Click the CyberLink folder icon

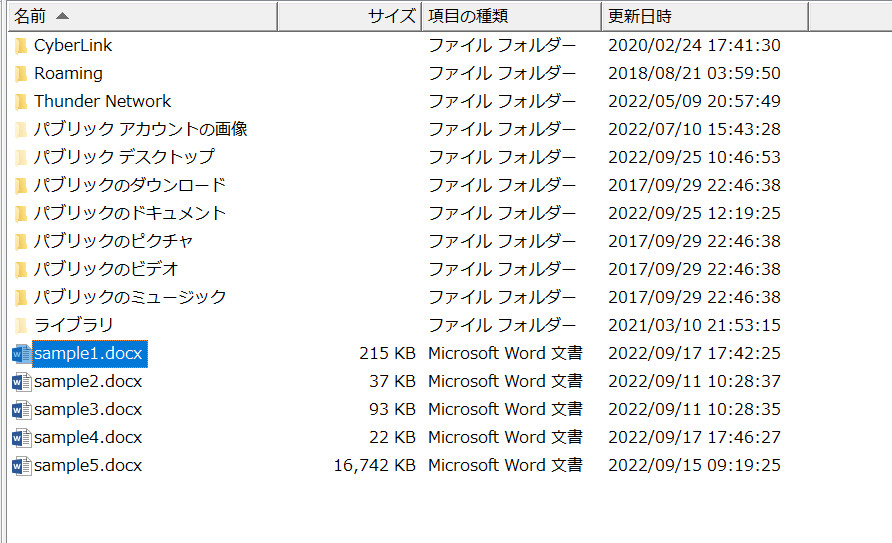click(x=21, y=46)
